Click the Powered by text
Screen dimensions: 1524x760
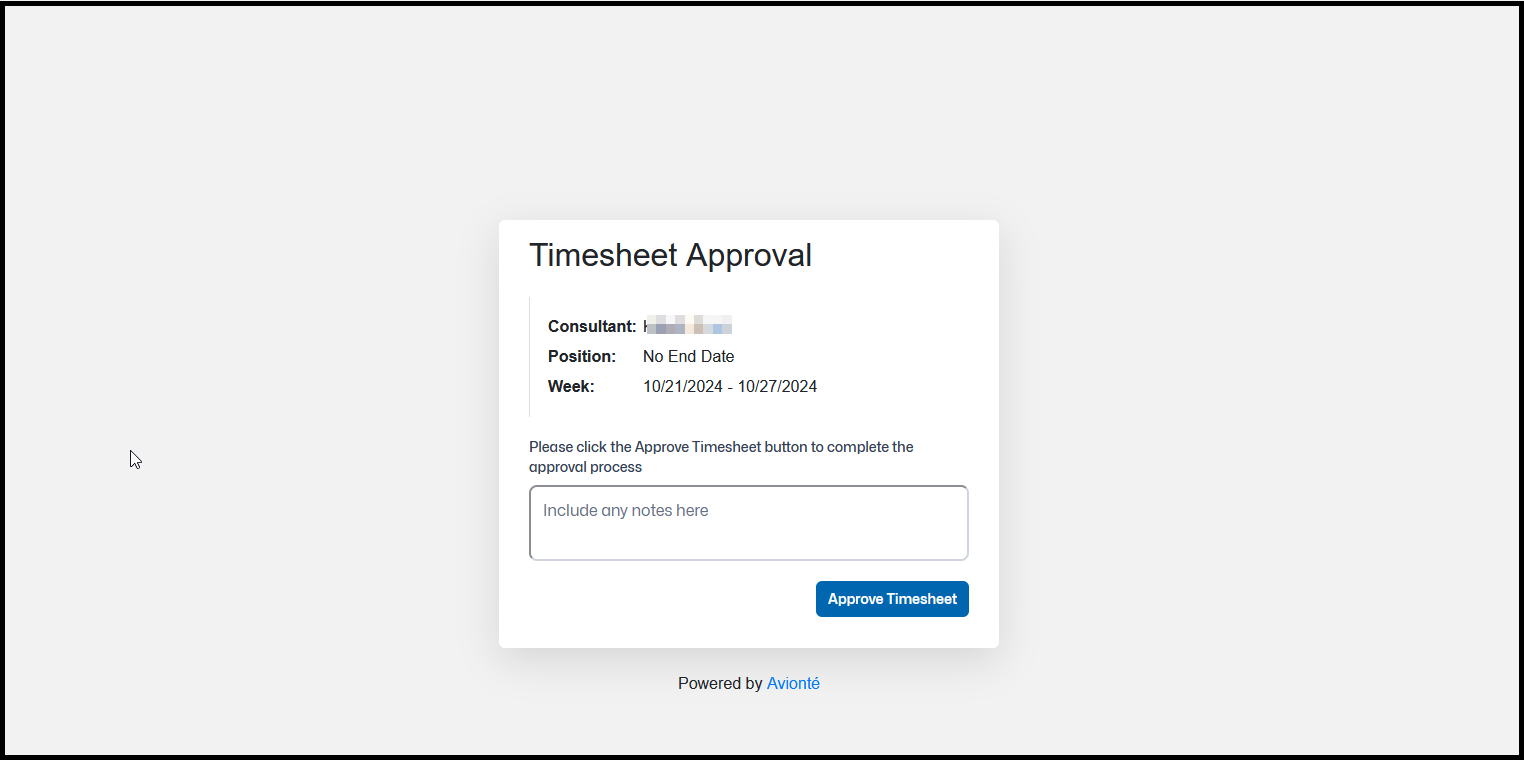tap(720, 684)
